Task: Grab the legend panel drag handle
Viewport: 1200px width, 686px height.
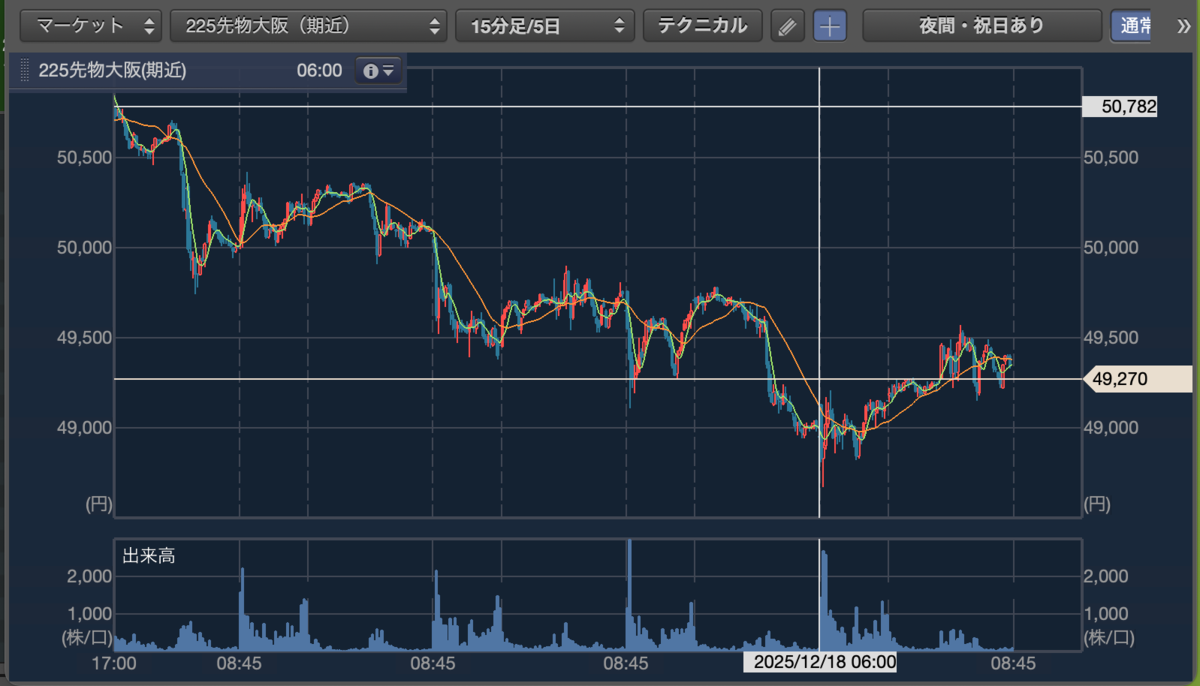Action: [24, 71]
